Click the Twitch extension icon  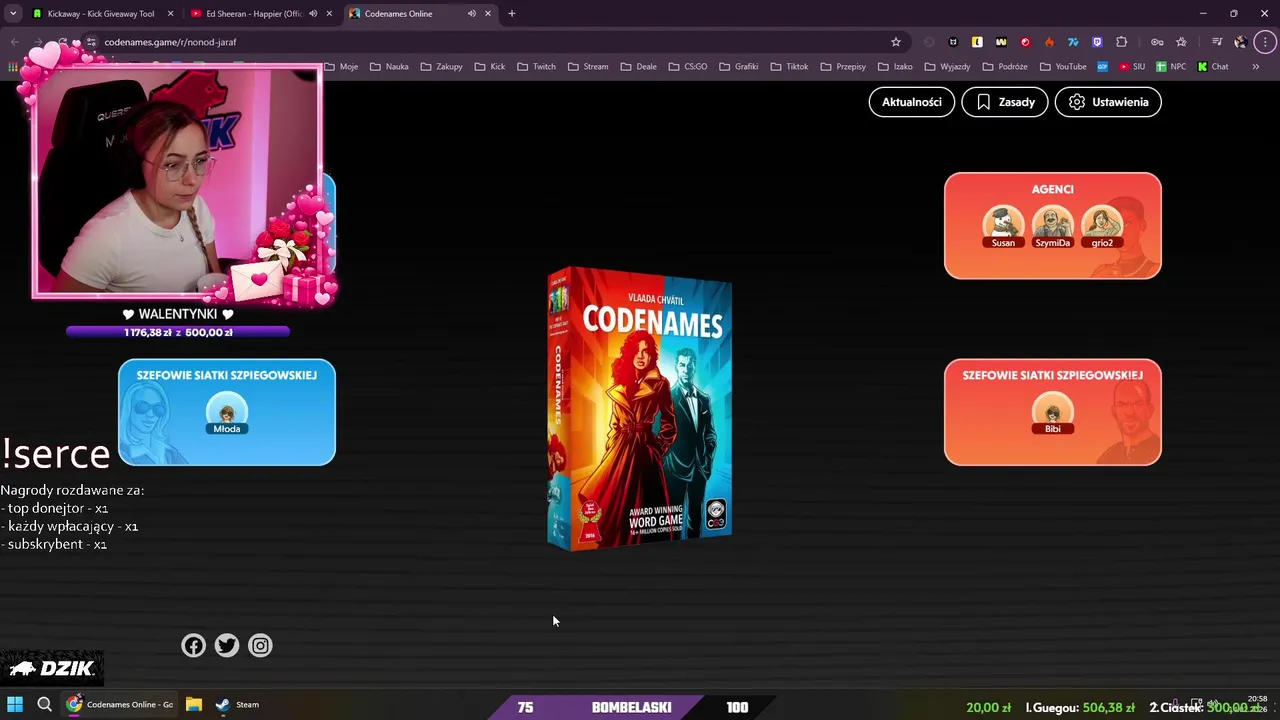(1097, 42)
